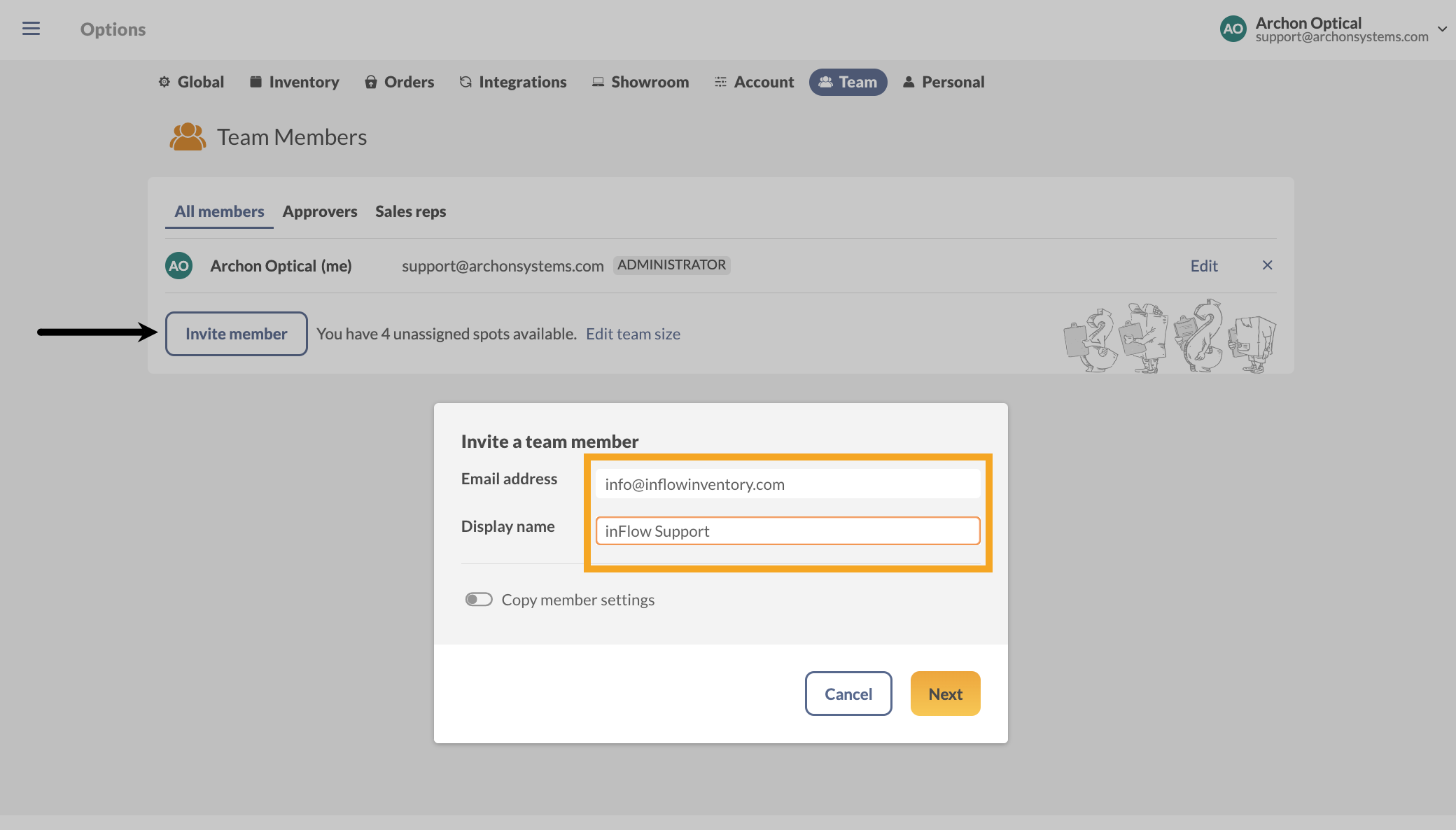
Task: Click the Invite member button
Action: click(237, 334)
